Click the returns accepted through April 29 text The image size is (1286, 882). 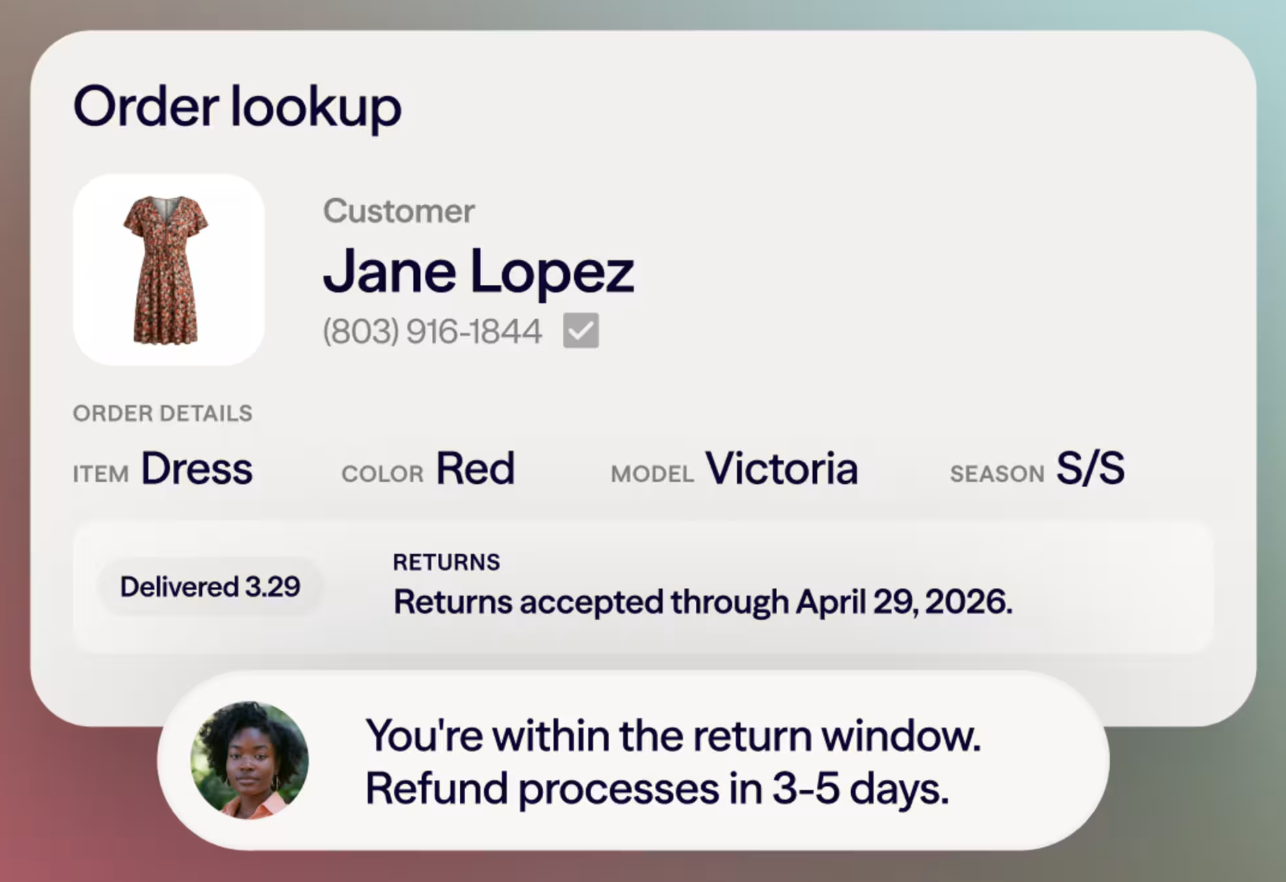point(703,602)
